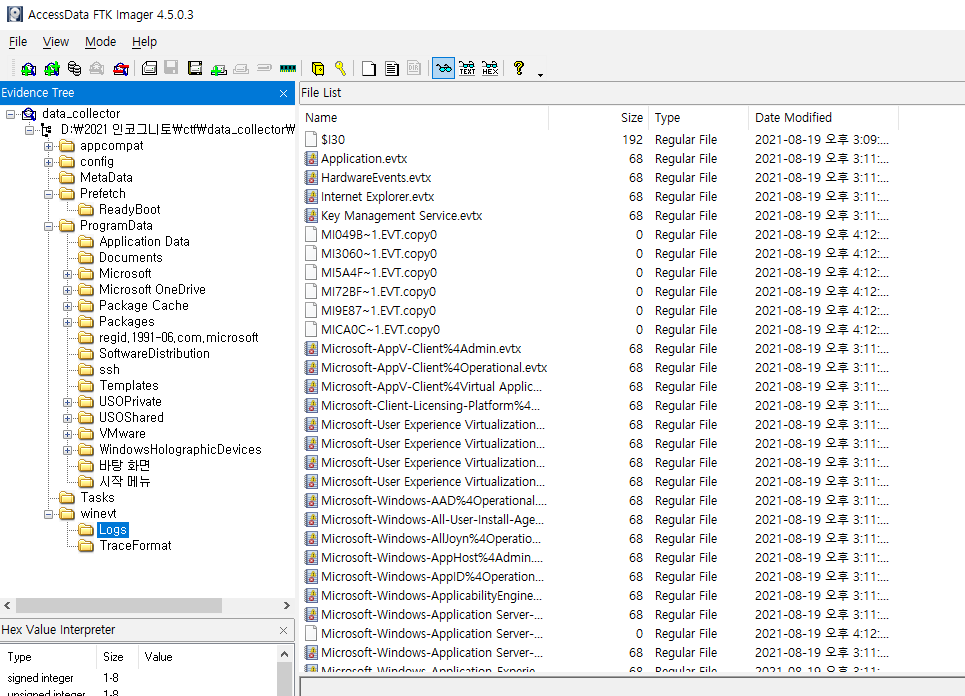Click Evidence Tree scroll left arrow
Screen dimensions: 965x696
click(7, 606)
